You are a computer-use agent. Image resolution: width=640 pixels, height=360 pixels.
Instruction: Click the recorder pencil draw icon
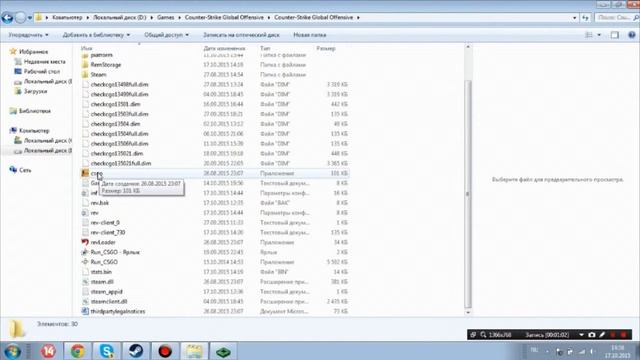(x=602, y=335)
